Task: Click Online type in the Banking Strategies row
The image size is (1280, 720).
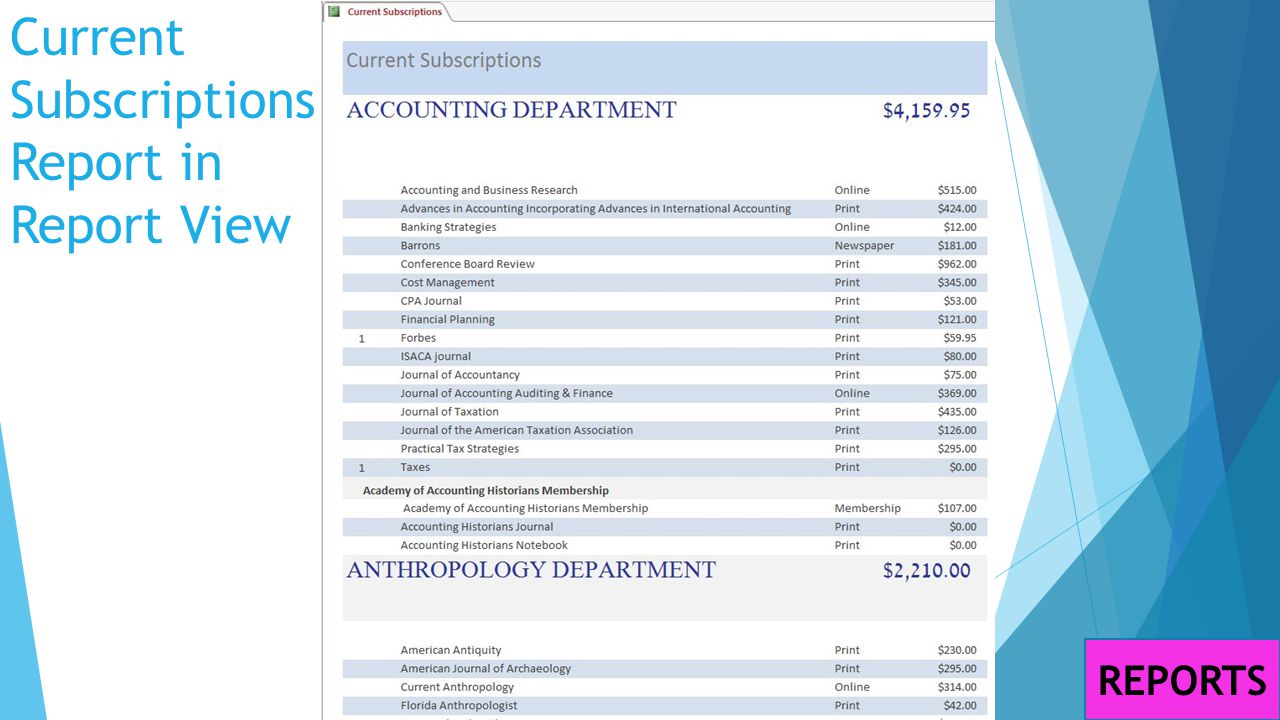Action: 852,227
